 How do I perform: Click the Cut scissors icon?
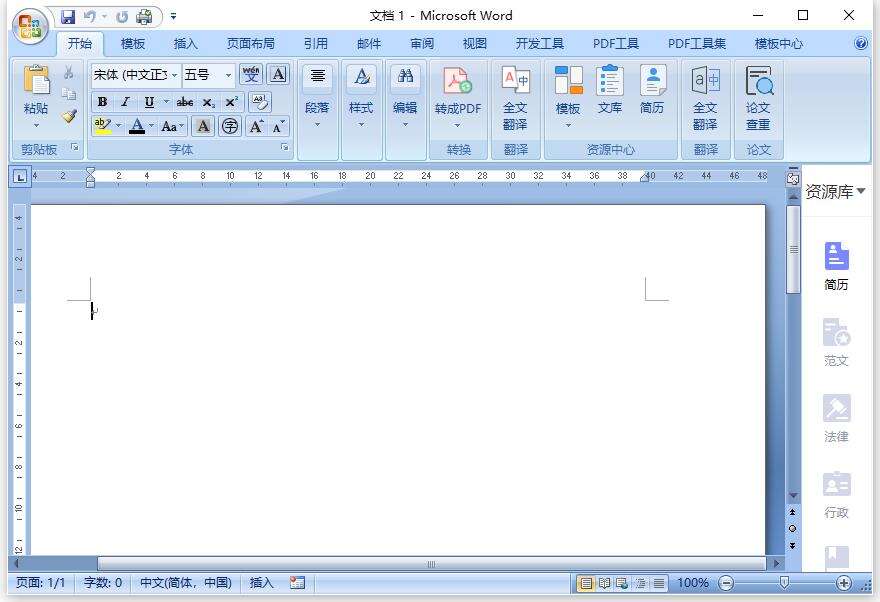(68, 72)
